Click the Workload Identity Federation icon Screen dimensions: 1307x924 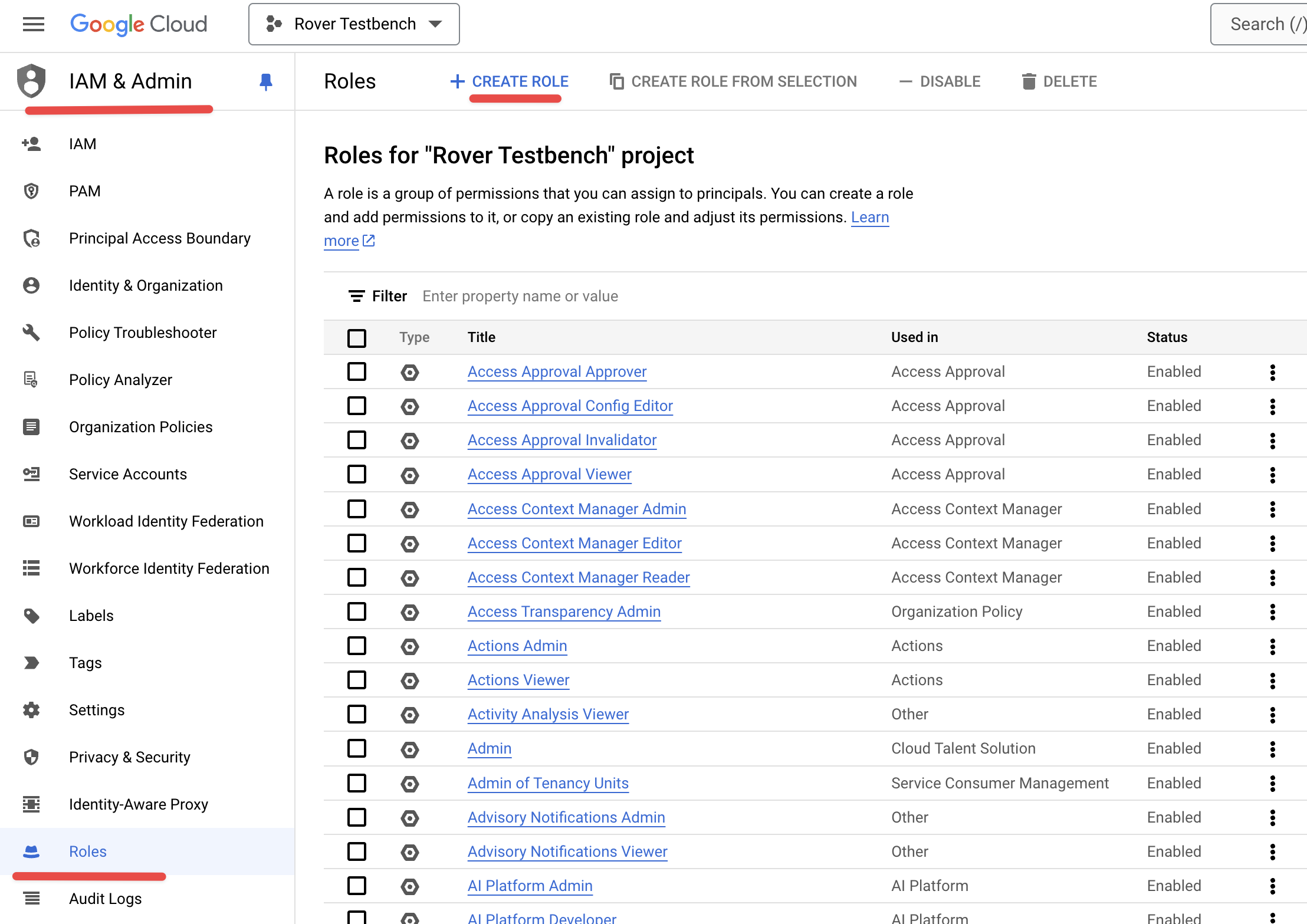pos(32,521)
